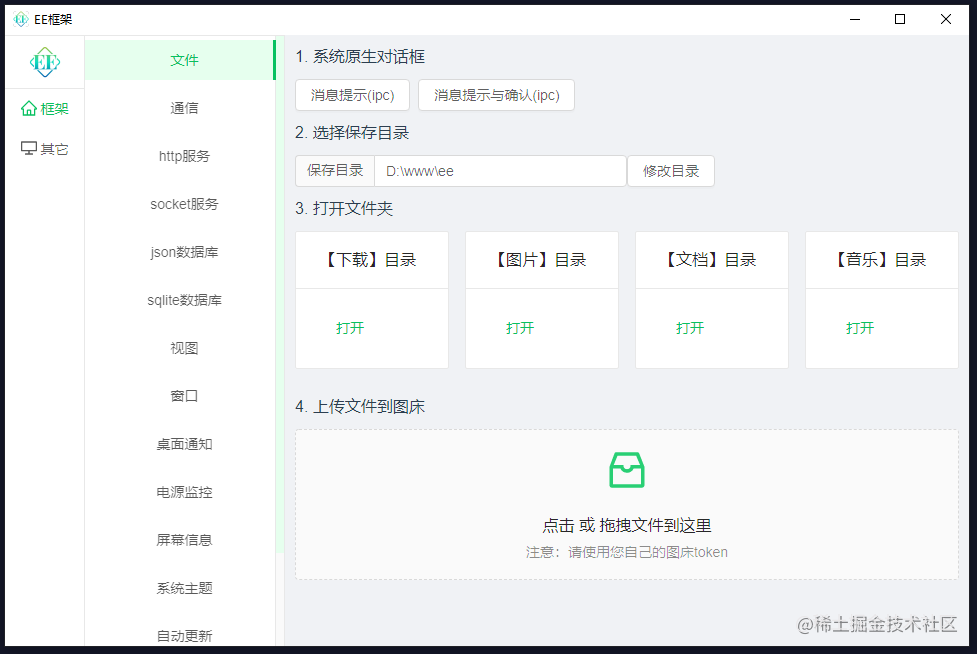Click the 系统原生对话框 heading

tap(360, 57)
